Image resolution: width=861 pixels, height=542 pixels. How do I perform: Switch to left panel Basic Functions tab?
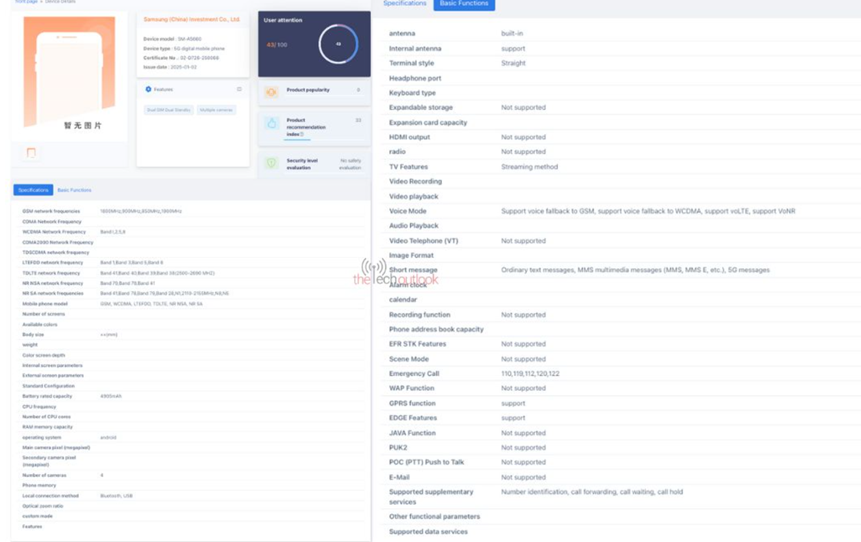(74, 190)
